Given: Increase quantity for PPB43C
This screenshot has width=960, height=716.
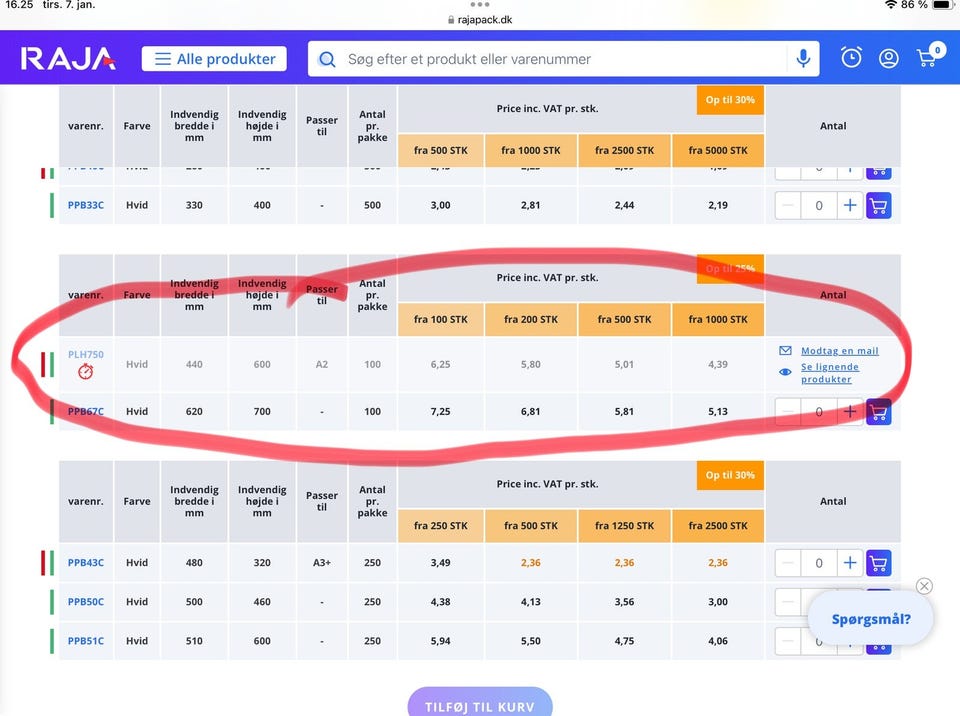Looking at the screenshot, I should coord(849,563).
